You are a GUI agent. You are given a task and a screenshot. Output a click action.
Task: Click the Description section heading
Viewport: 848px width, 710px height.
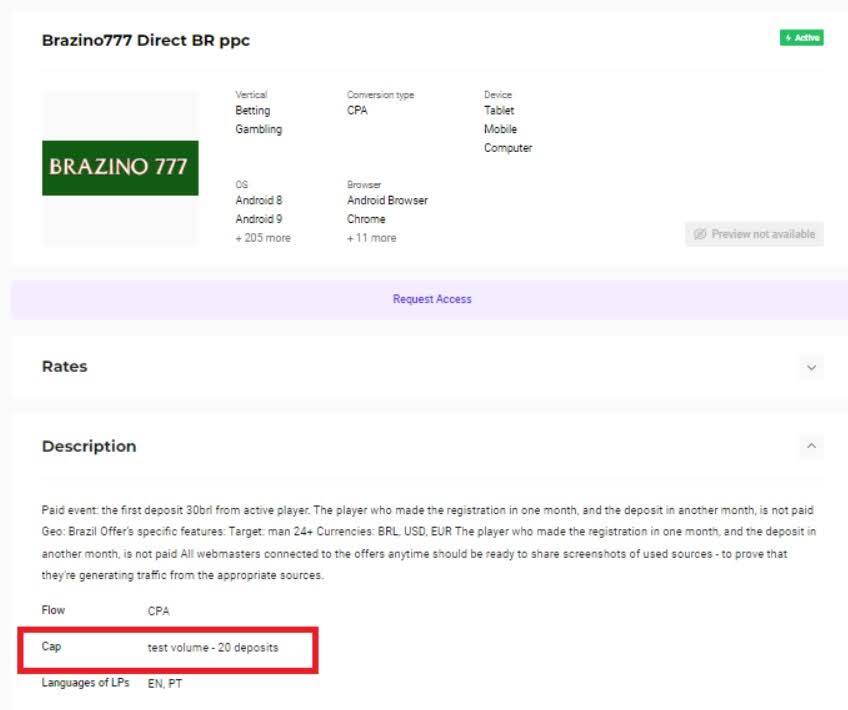click(x=89, y=446)
